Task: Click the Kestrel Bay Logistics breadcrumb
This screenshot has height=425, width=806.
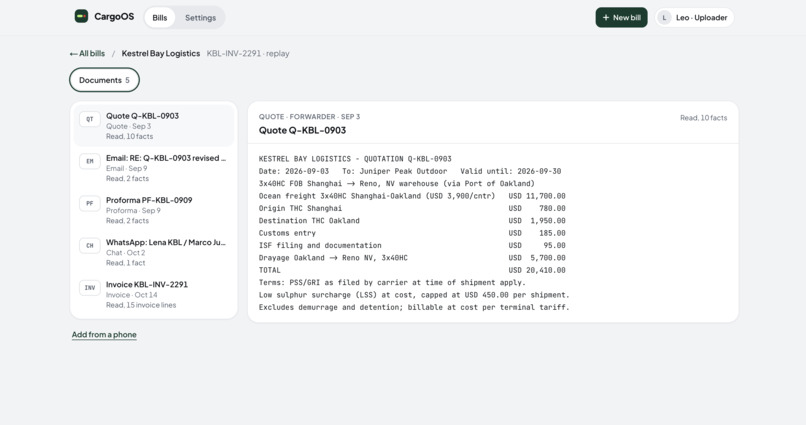Action: (160, 53)
